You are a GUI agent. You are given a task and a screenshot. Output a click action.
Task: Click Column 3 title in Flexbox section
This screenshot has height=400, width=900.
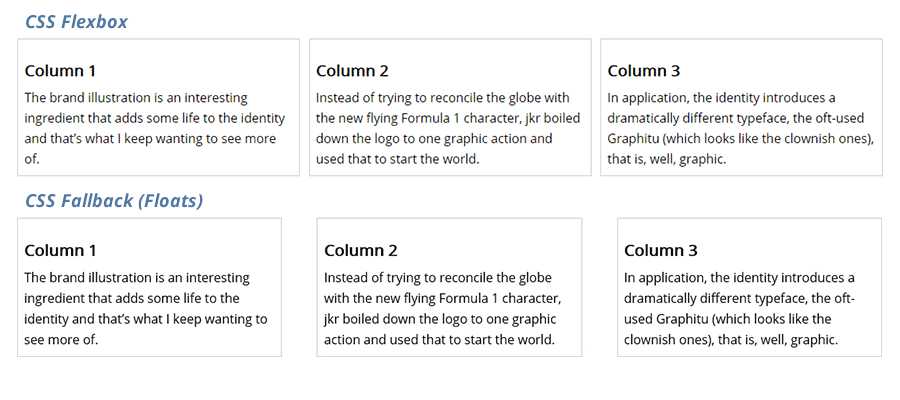pyautogui.click(x=643, y=71)
